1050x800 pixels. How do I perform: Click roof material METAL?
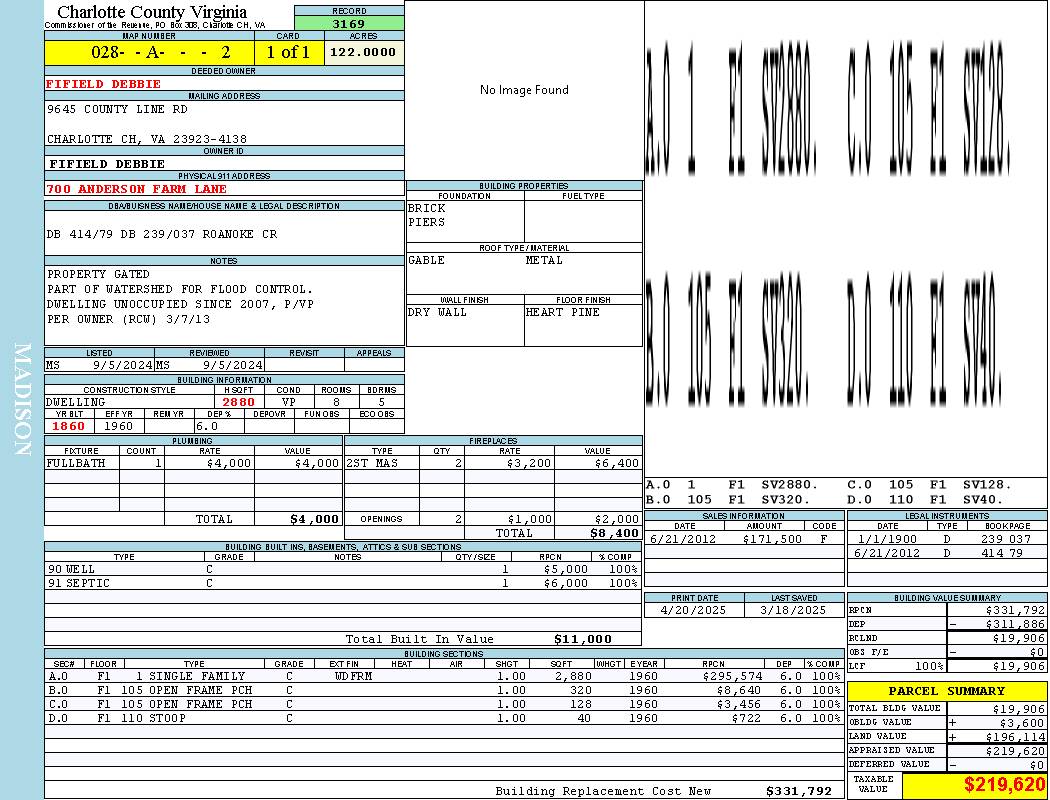(544, 260)
